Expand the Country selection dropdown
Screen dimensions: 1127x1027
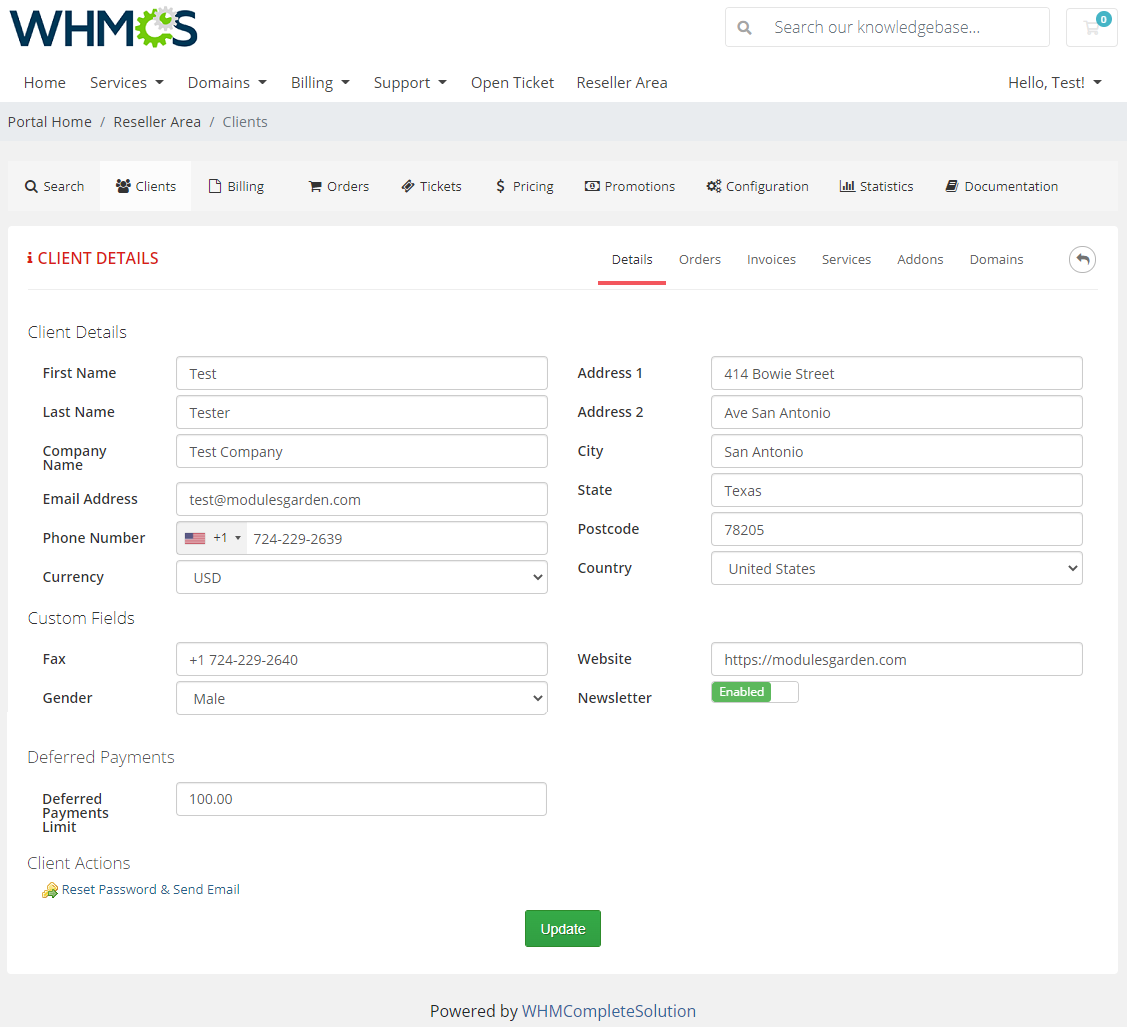click(896, 568)
